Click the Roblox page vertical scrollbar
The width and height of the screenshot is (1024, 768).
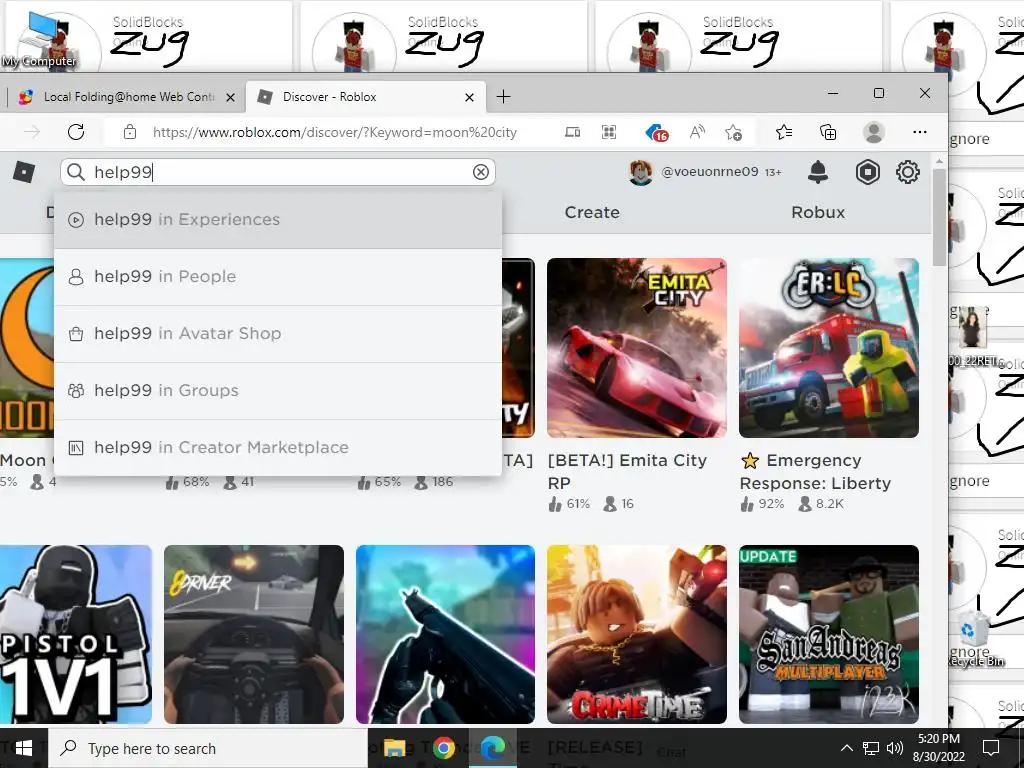[x=939, y=217]
